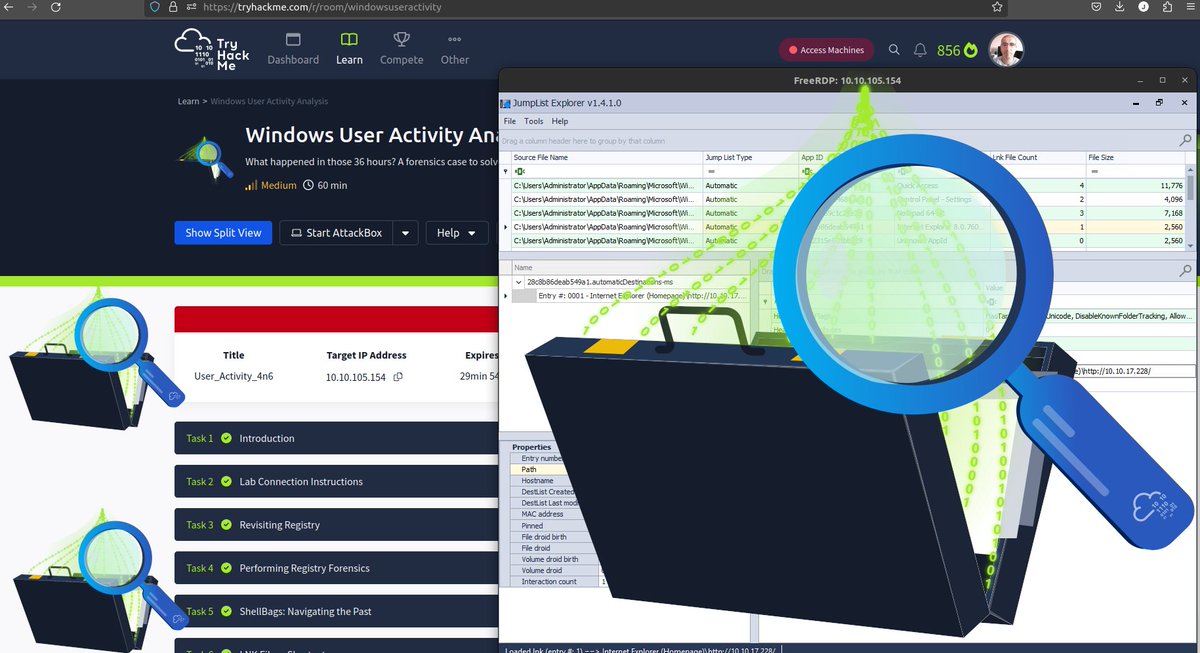Click the Learn breadcrumb link
This screenshot has width=1200, height=653.
(x=188, y=101)
